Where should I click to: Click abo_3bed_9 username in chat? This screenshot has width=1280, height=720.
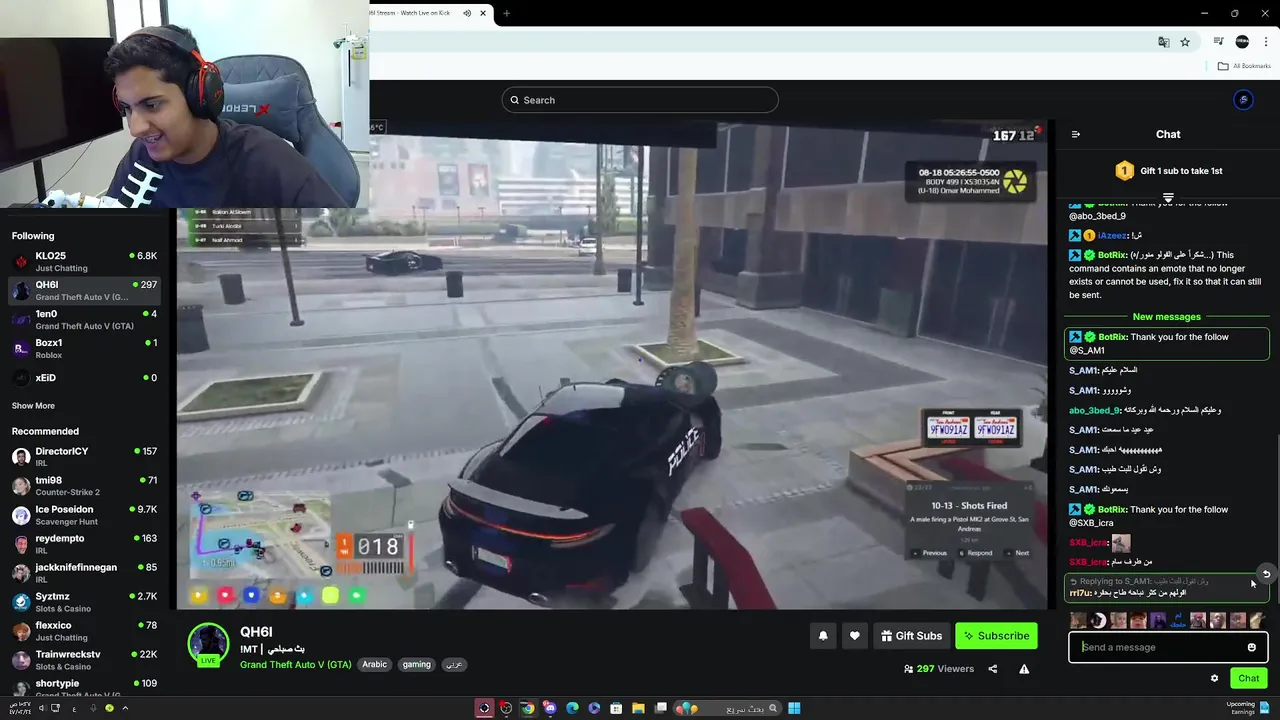1094,410
